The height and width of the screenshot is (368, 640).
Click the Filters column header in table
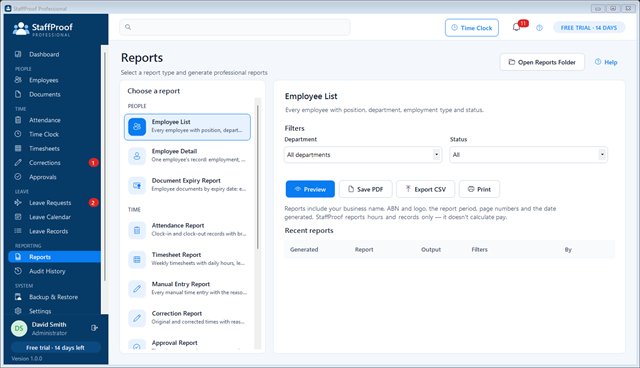pos(480,249)
